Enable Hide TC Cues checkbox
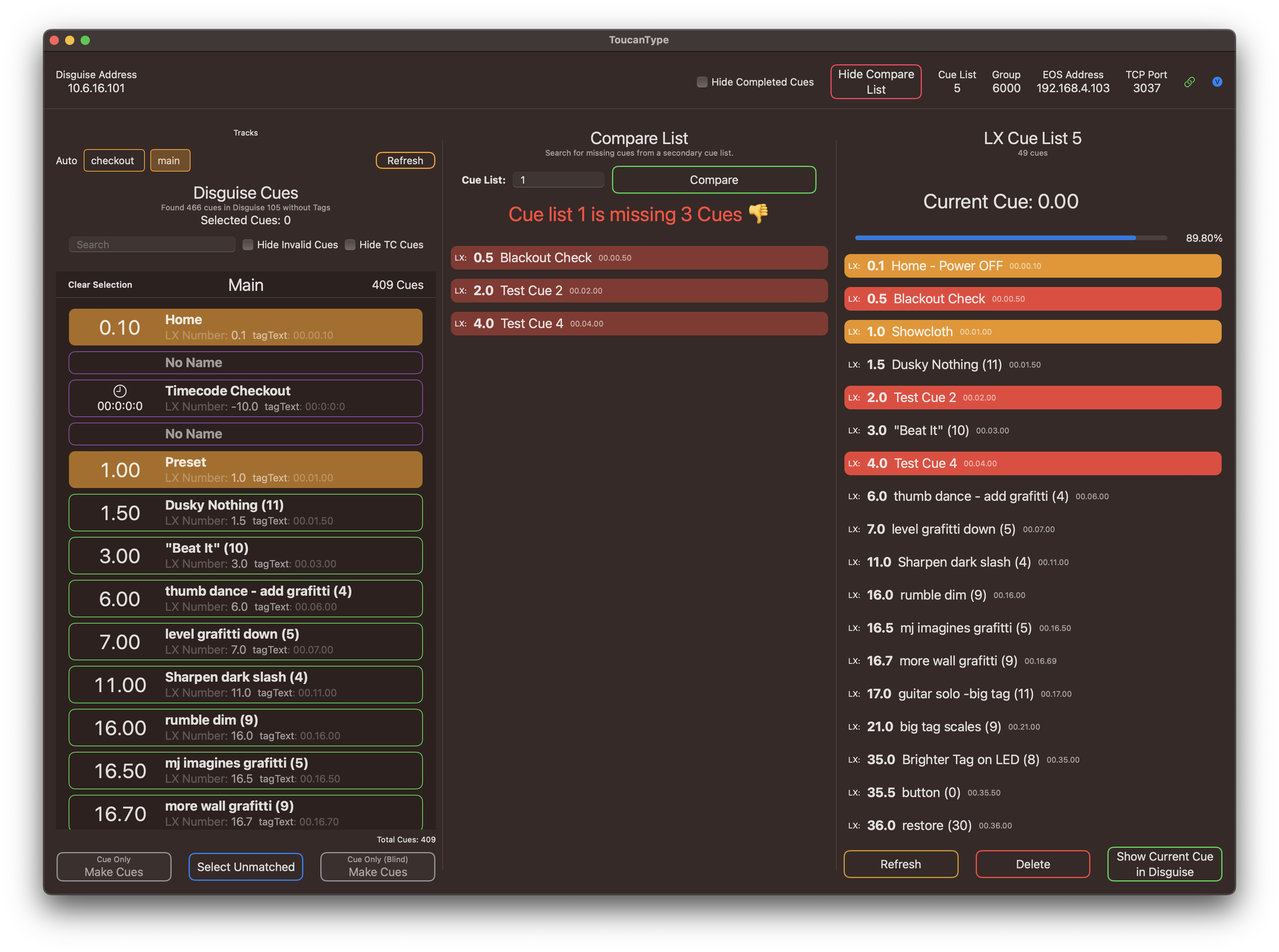This screenshot has width=1279, height=952. 350,244
